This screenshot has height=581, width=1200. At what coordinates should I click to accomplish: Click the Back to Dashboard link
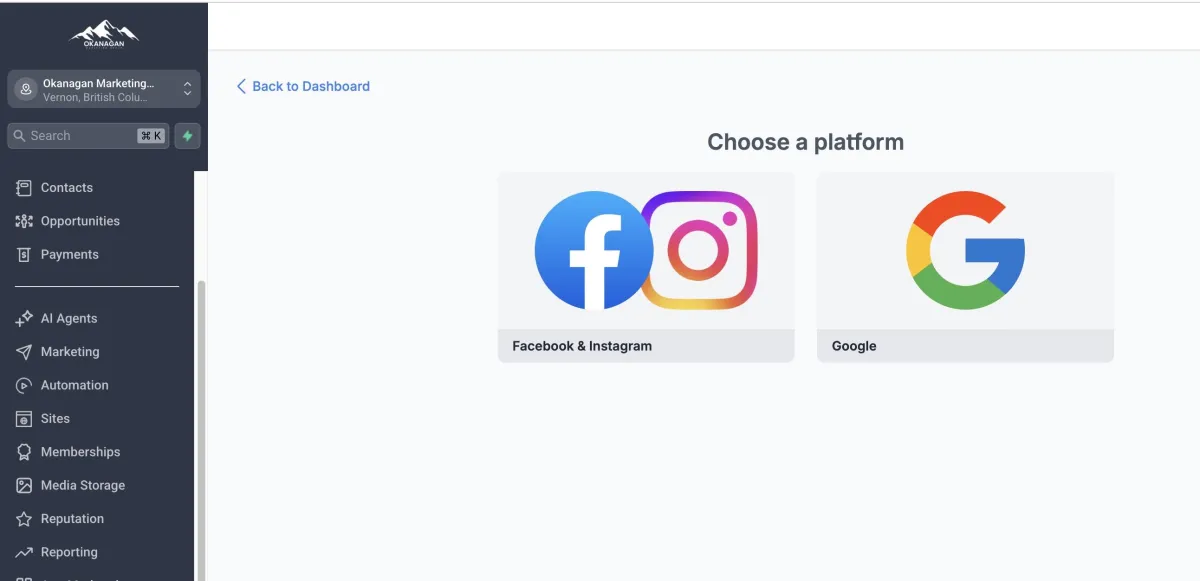click(303, 87)
